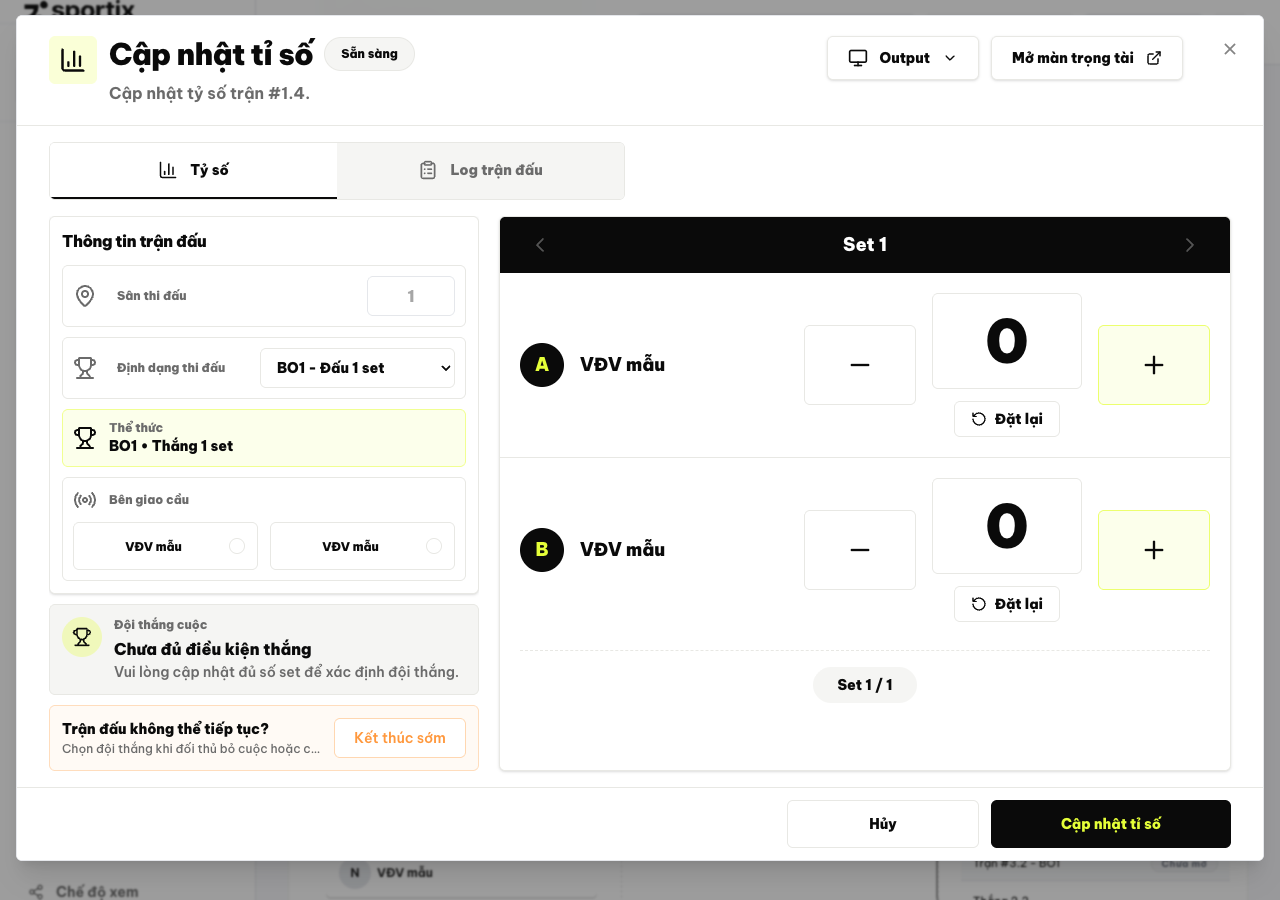Click plus to increase player B score
The height and width of the screenshot is (900, 1280).
pyautogui.click(x=1154, y=550)
